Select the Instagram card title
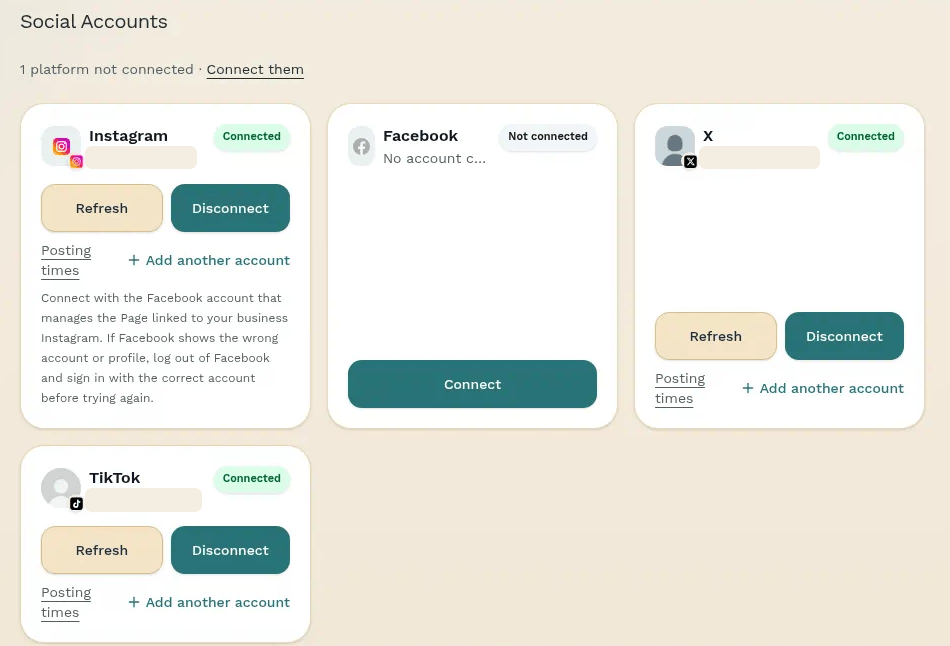 point(128,136)
